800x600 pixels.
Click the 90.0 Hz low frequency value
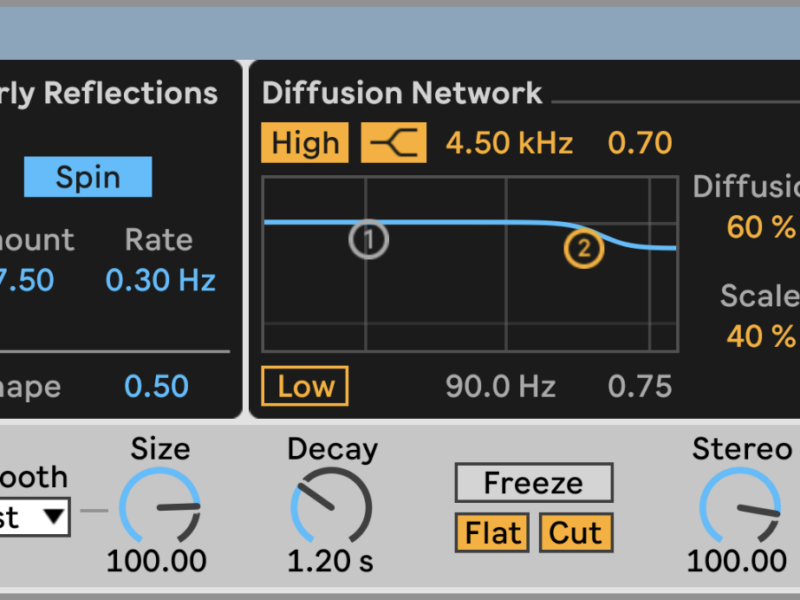pos(500,387)
